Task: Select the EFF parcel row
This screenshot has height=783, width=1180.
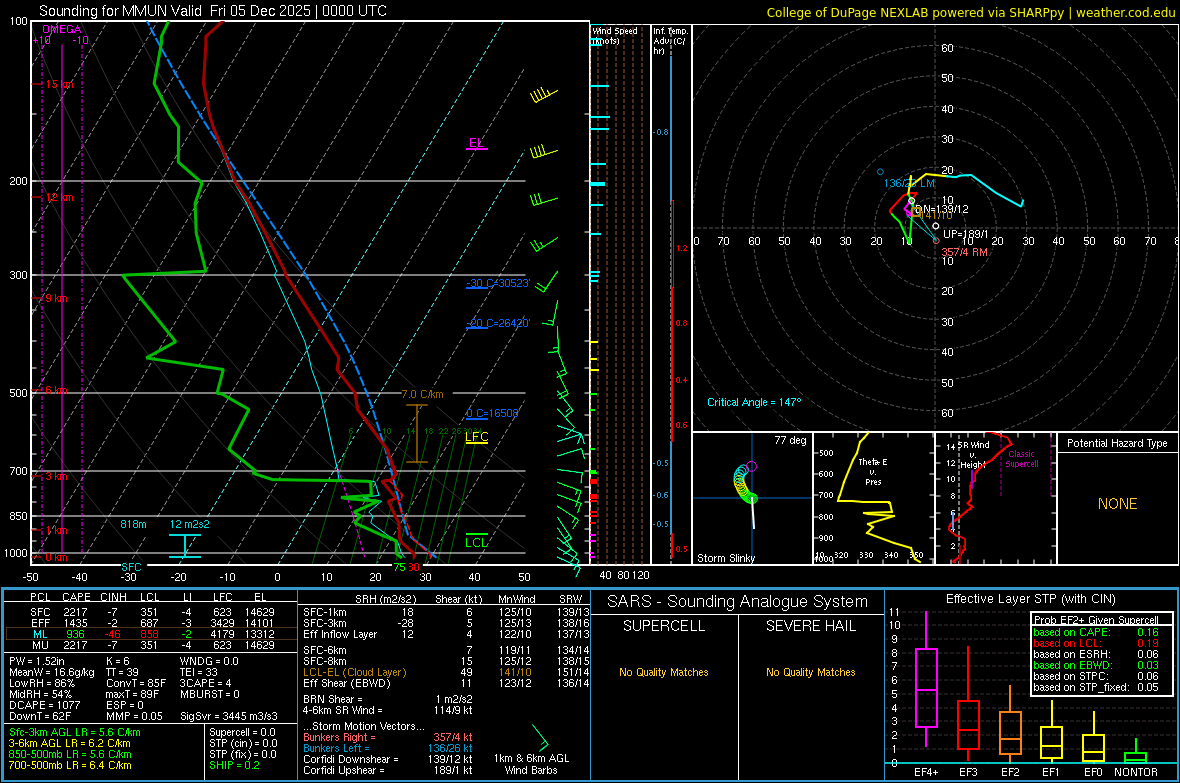Action: [x=151, y=623]
